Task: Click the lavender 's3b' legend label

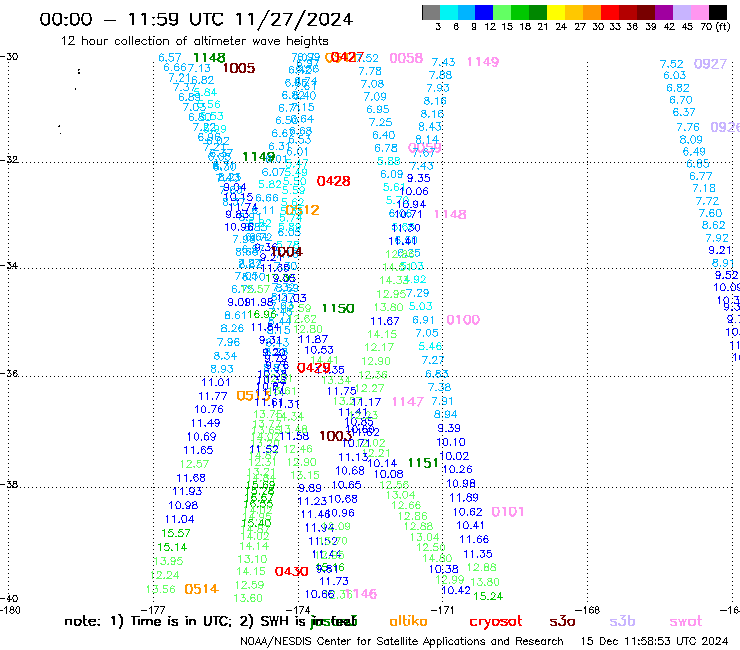Action: tap(622, 621)
